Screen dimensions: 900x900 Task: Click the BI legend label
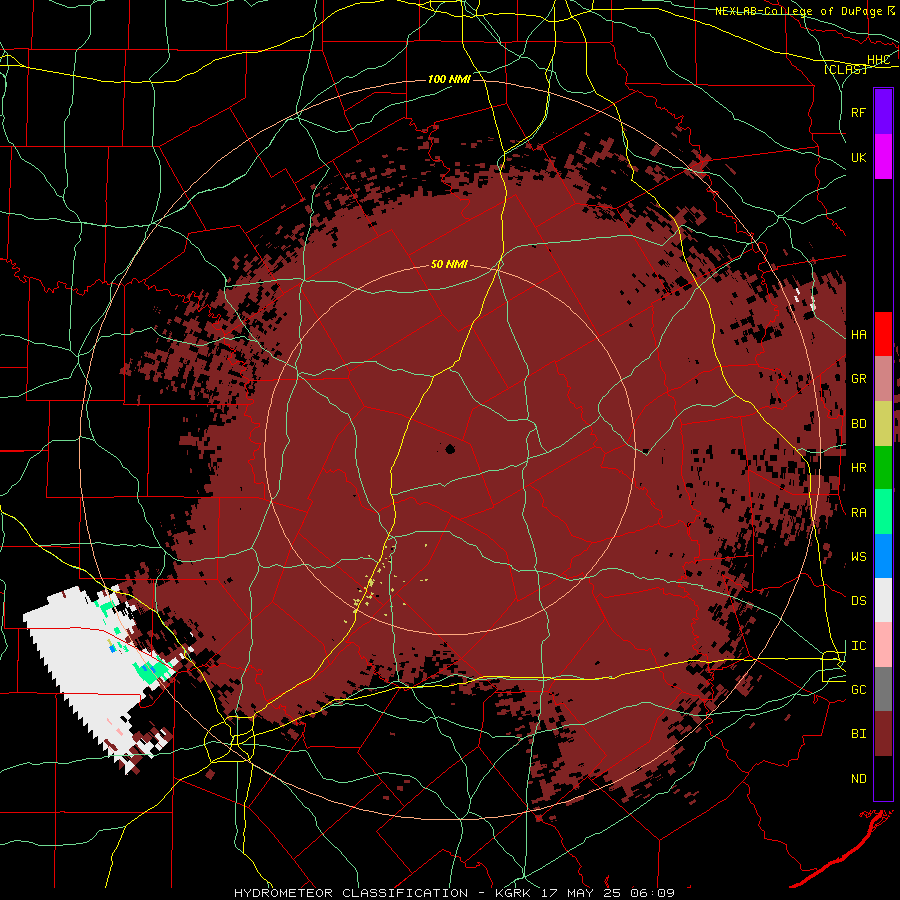tap(859, 734)
